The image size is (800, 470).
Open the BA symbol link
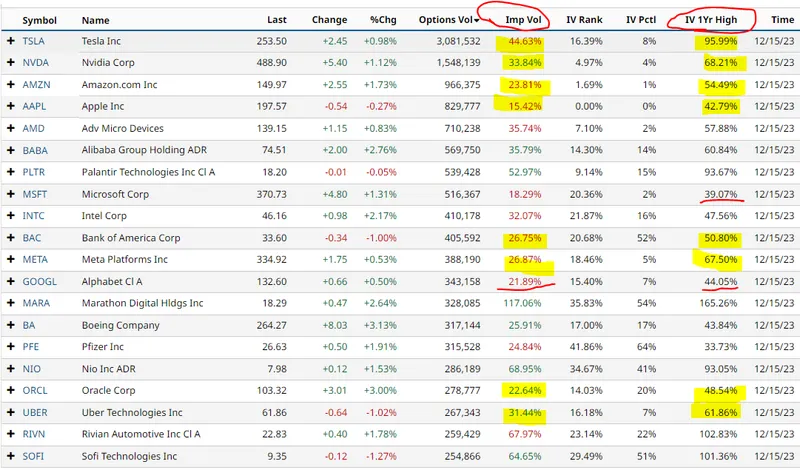click(29, 325)
